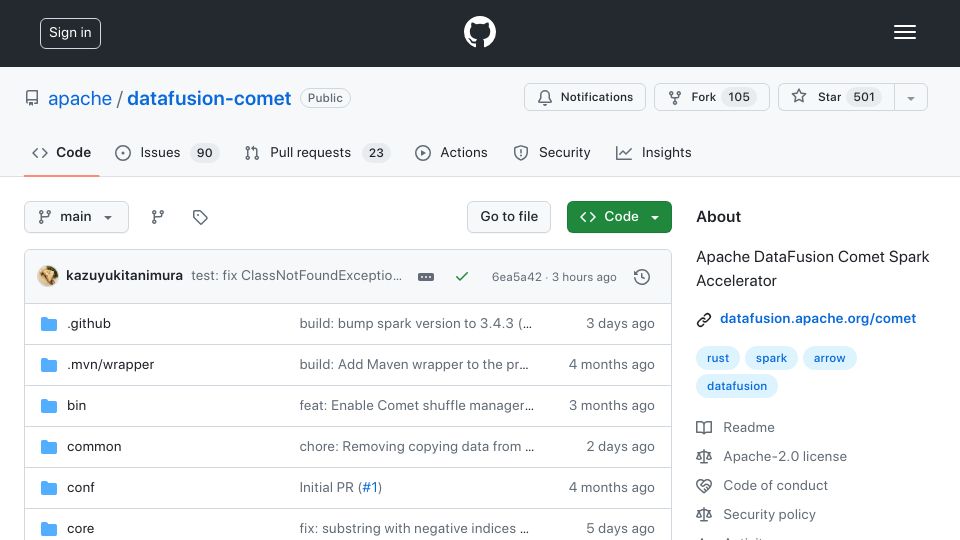Click the 105 fork count badge

point(739,97)
